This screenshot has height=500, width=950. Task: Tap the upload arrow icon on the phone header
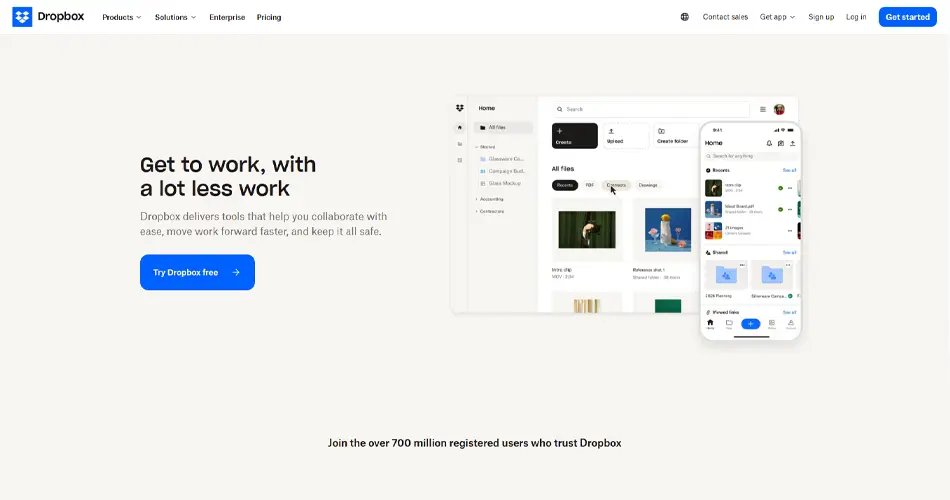(x=792, y=143)
